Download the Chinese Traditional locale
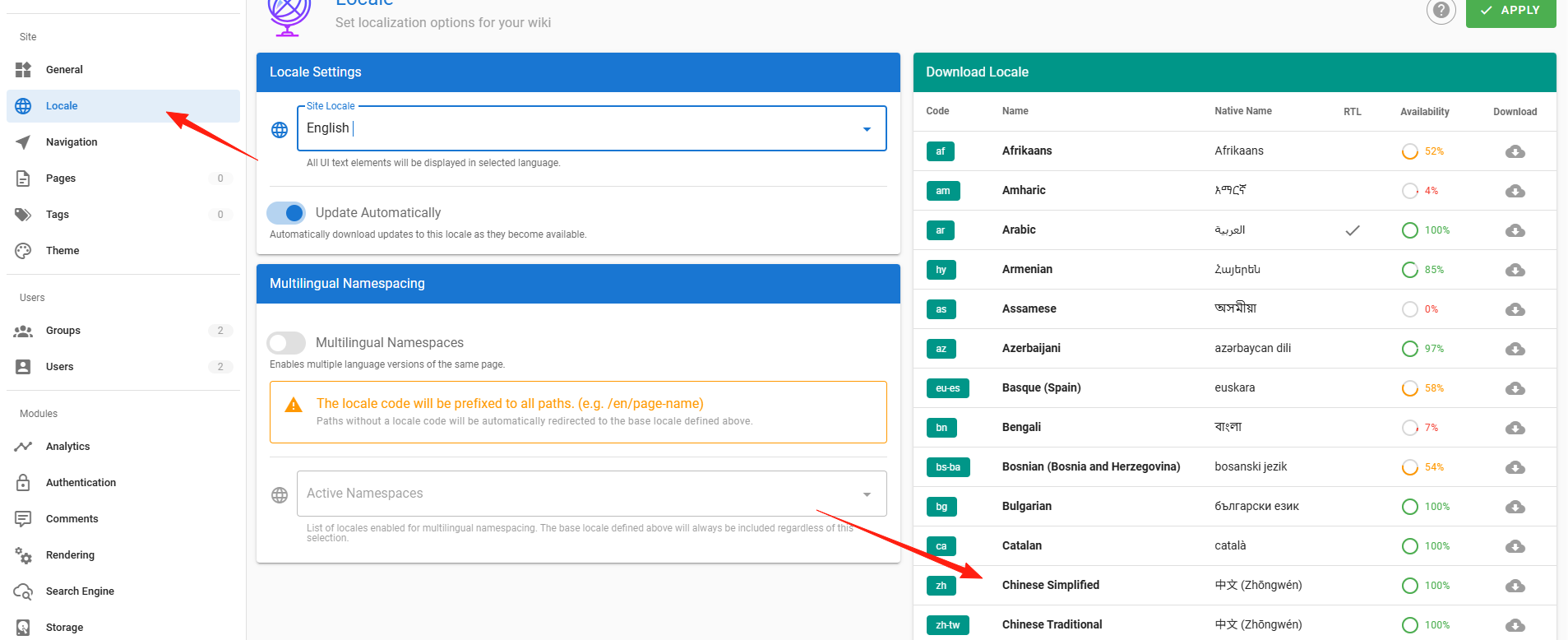1568x640 pixels. click(1515, 625)
